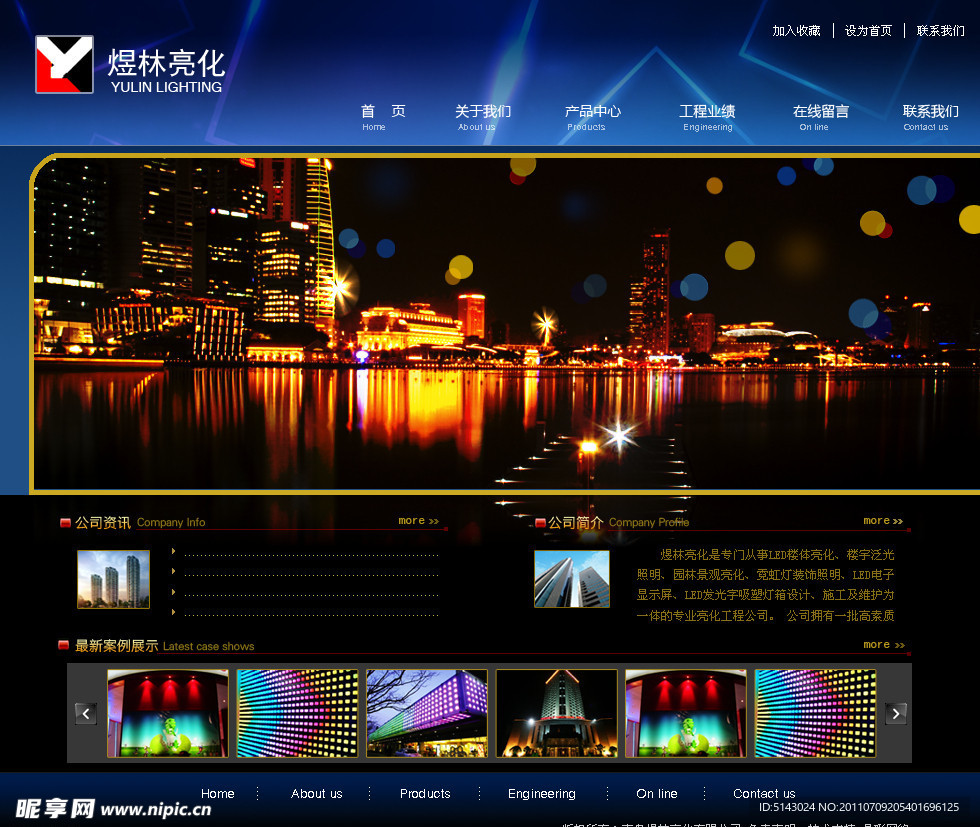The height and width of the screenshot is (827, 980).
Task: Click 设为首页 in the top bar
Action: tap(868, 31)
